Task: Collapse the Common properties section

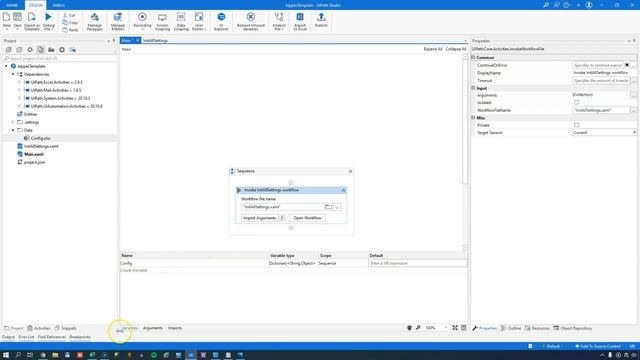Action: point(473,58)
